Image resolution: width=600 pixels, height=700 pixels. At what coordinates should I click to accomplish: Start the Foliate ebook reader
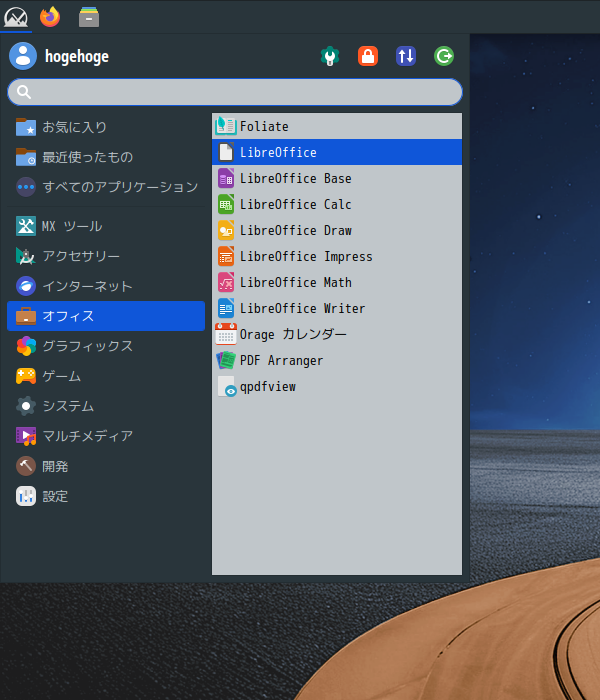tap(337, 126)
